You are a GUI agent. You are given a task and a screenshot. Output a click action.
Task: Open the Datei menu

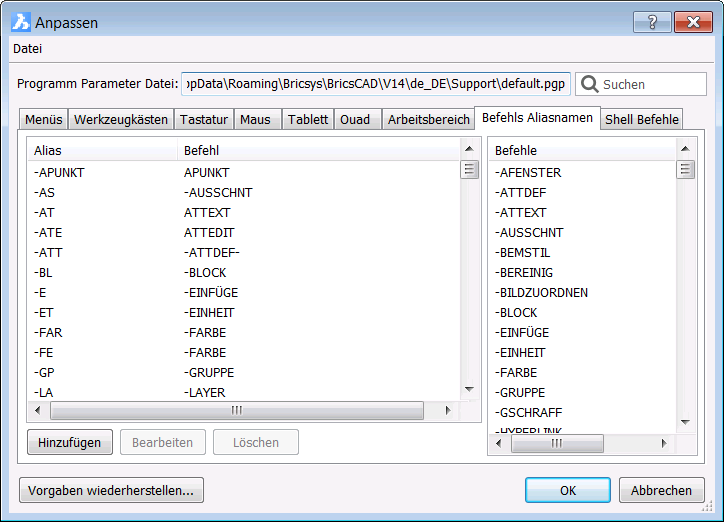(x=28, y=48)
